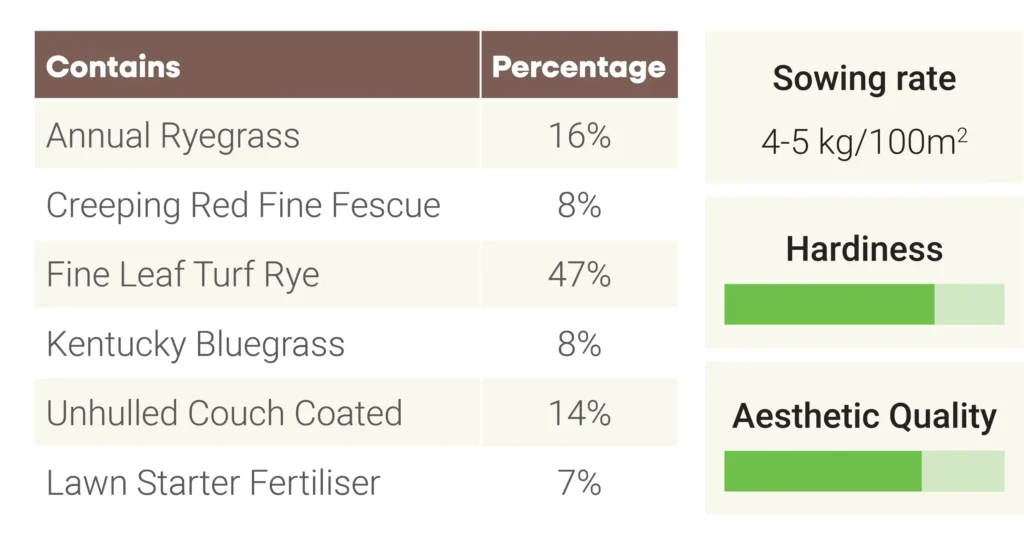Click the Fine Leaf Turf Rye label
The image size is (1024, 533).
pyautogui.click(x=183, y=274)
